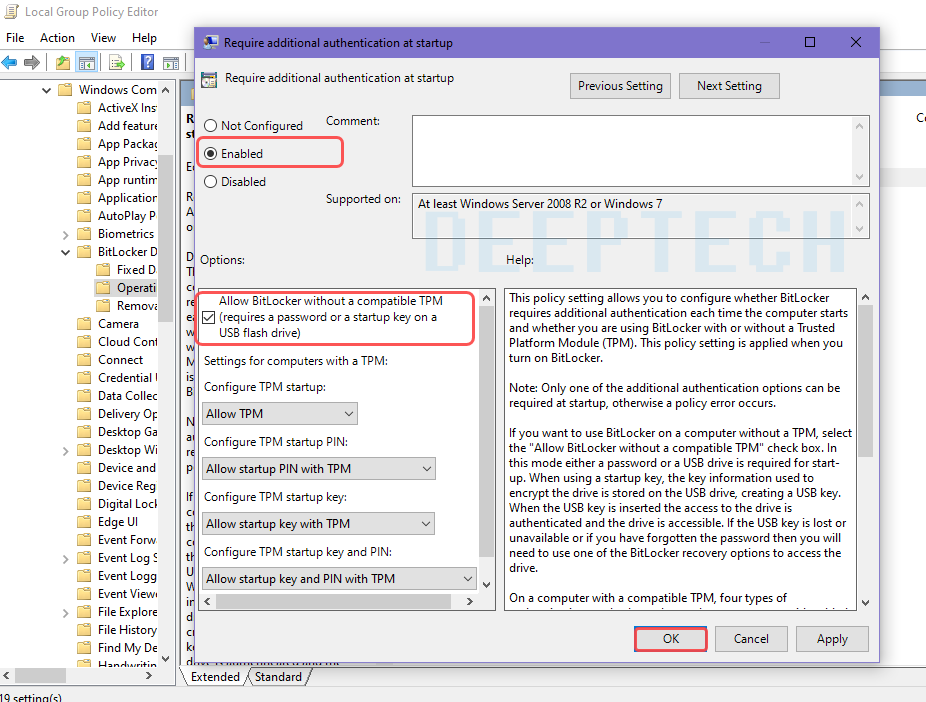The height and width of the screenshot is (702, 926).
Task: Click the Connect folder icon
Action: tap(85, 360)
